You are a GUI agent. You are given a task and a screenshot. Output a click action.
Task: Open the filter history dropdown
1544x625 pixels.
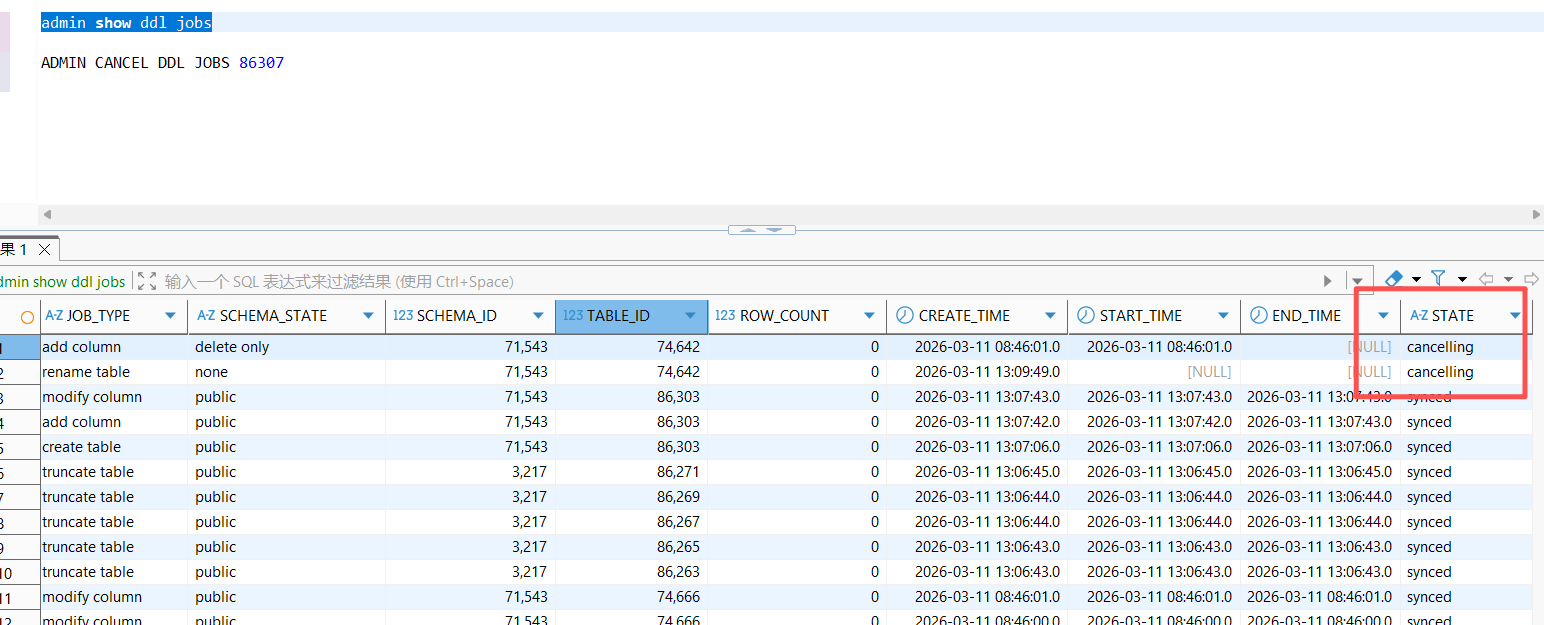[1357, 281]
